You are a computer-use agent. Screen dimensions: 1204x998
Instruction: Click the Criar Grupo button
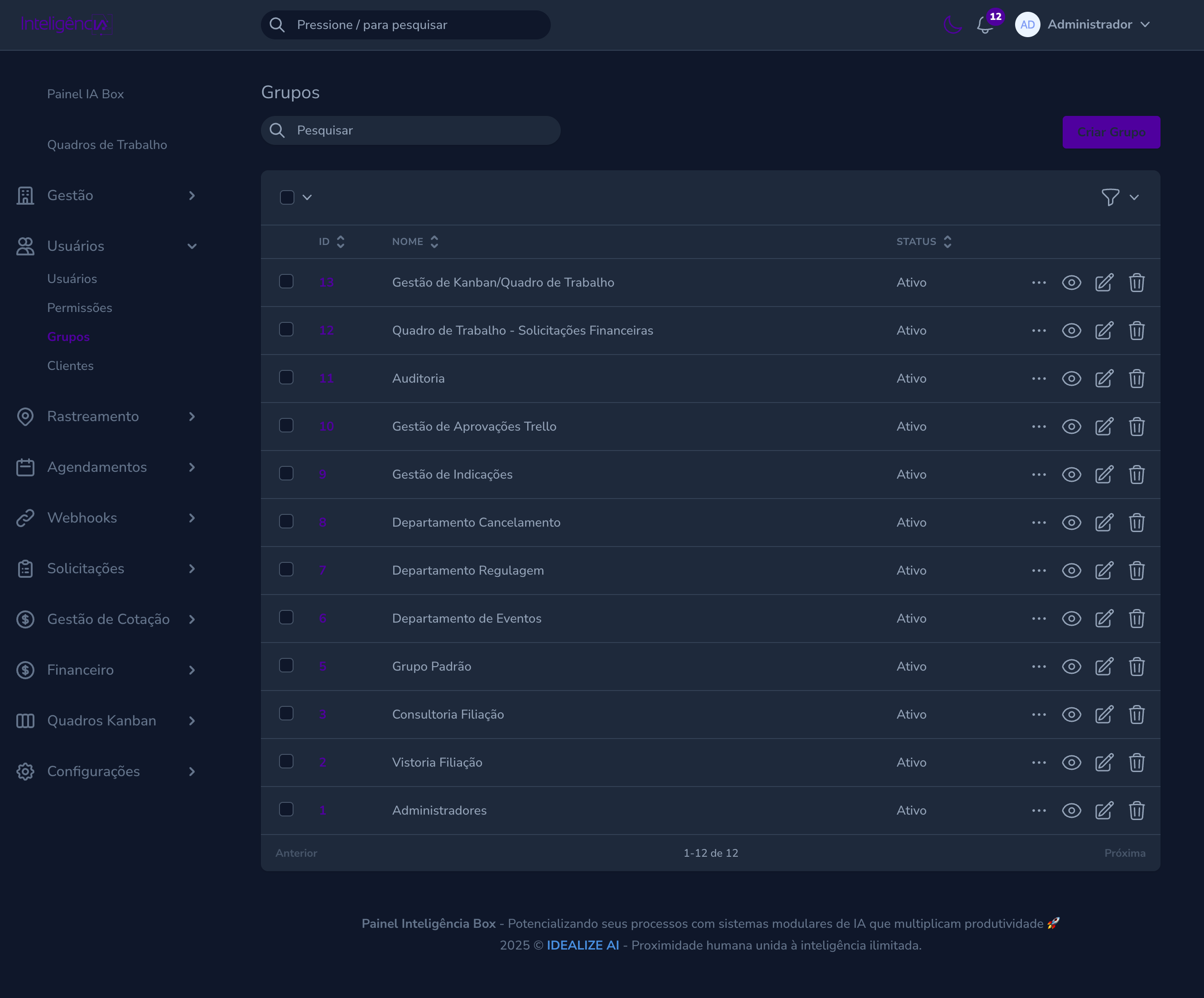tap(1111, 132)
